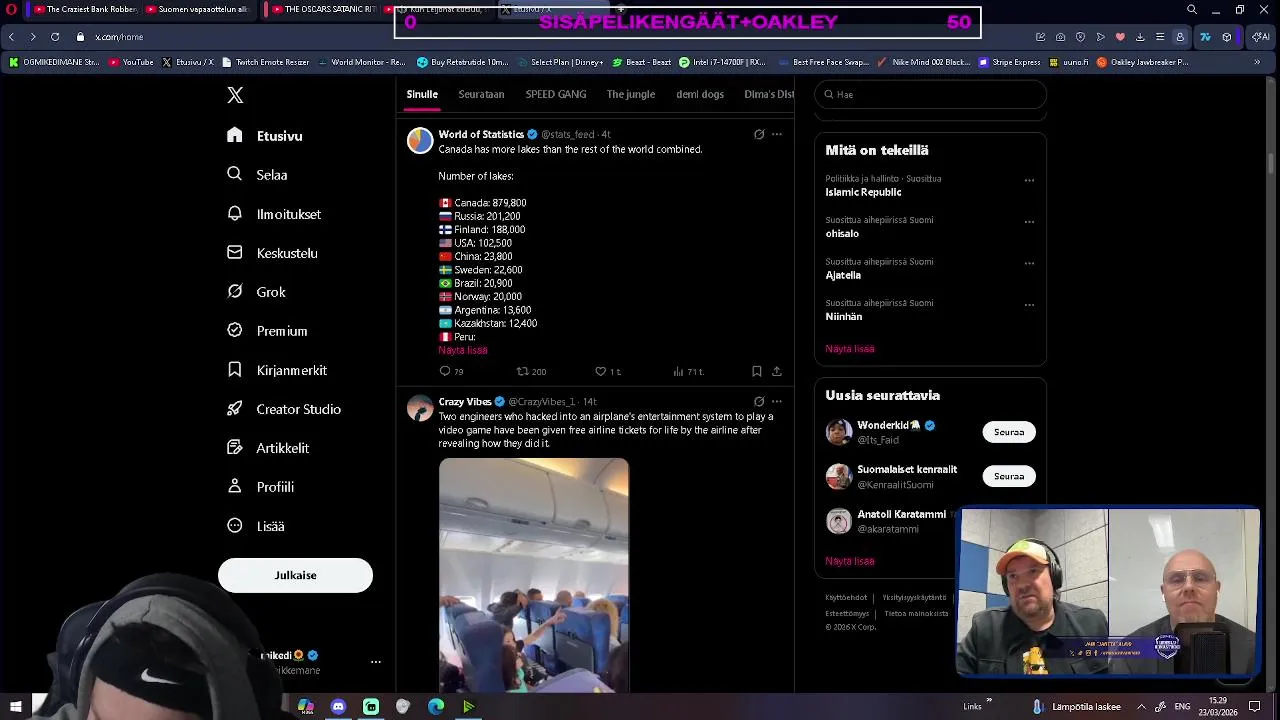Open Selaa in the sidebar
Screen dimensions: 1280x720
pyautogui.click(x=257, y=175)
